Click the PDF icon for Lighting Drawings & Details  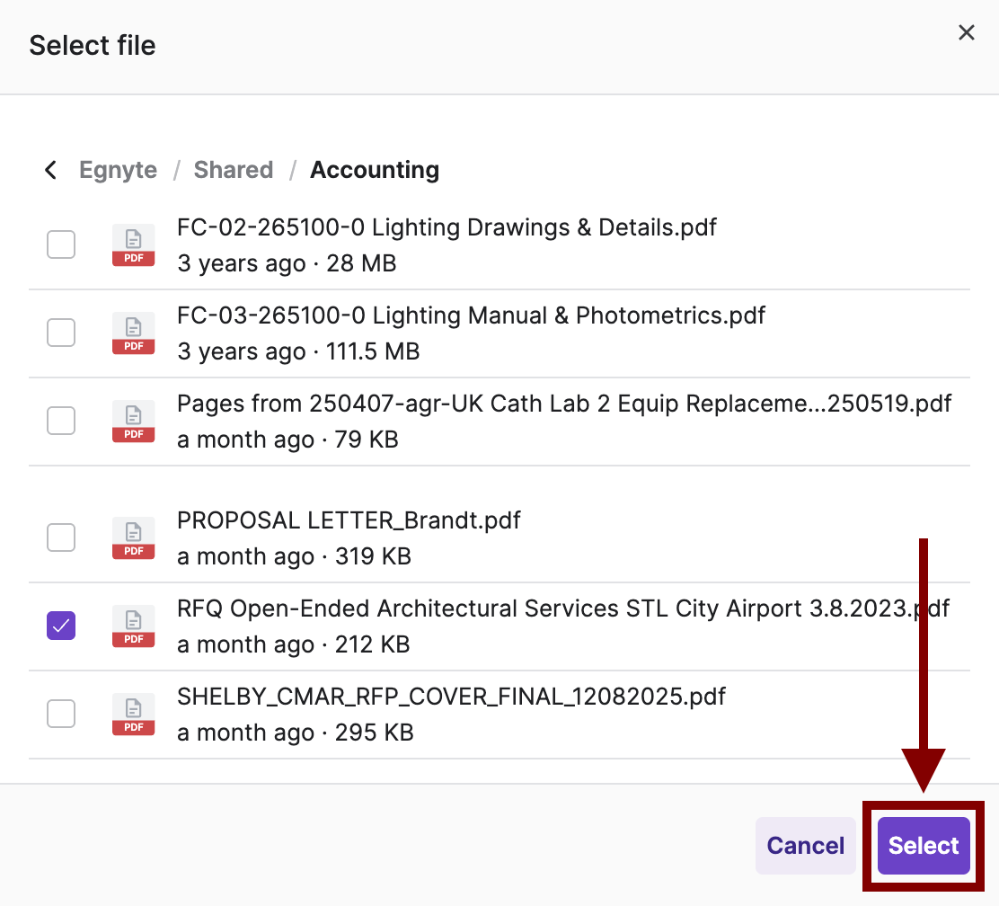pos(133,245)
